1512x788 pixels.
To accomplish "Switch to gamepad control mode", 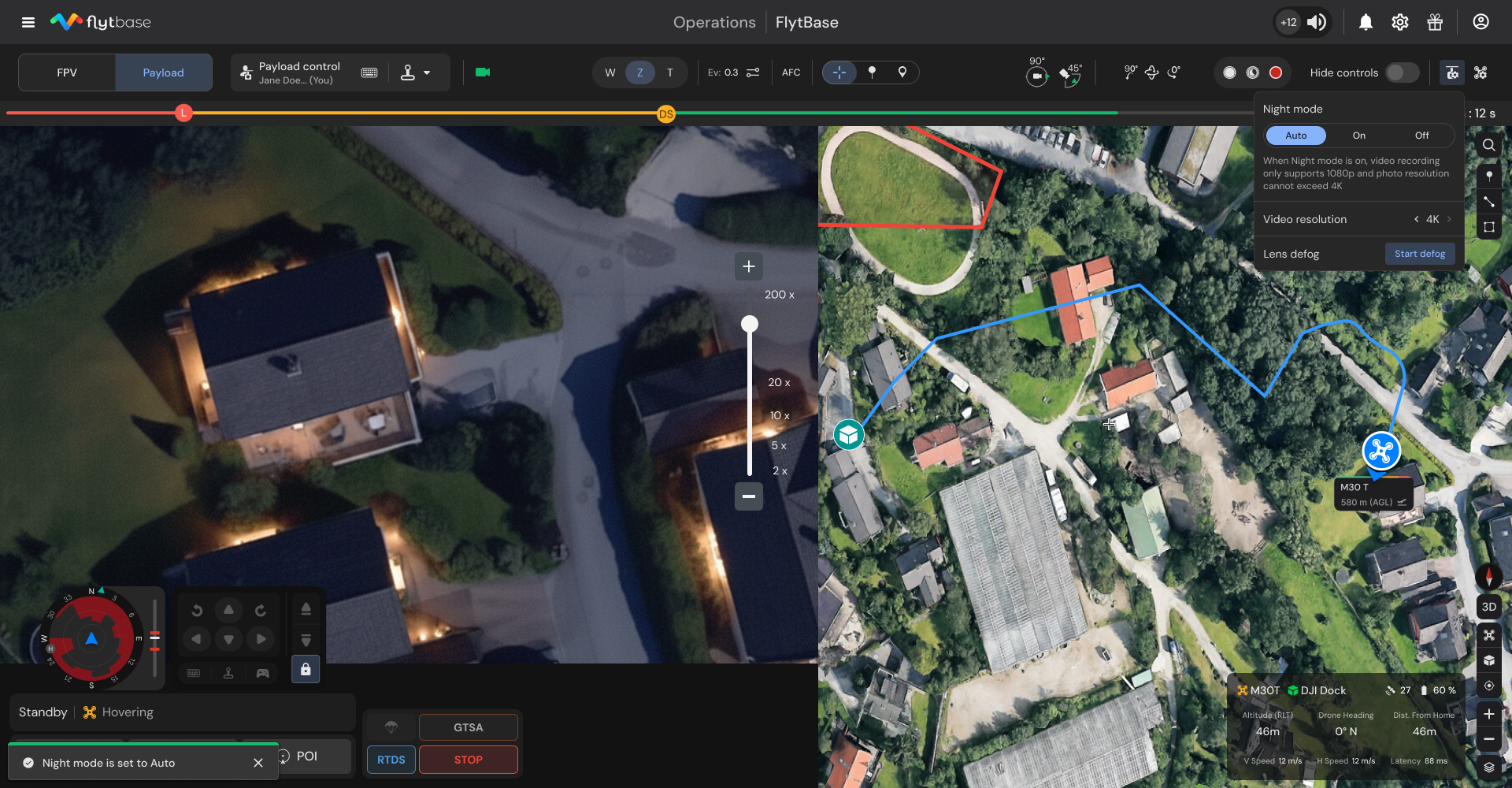I will pos(262,673).
